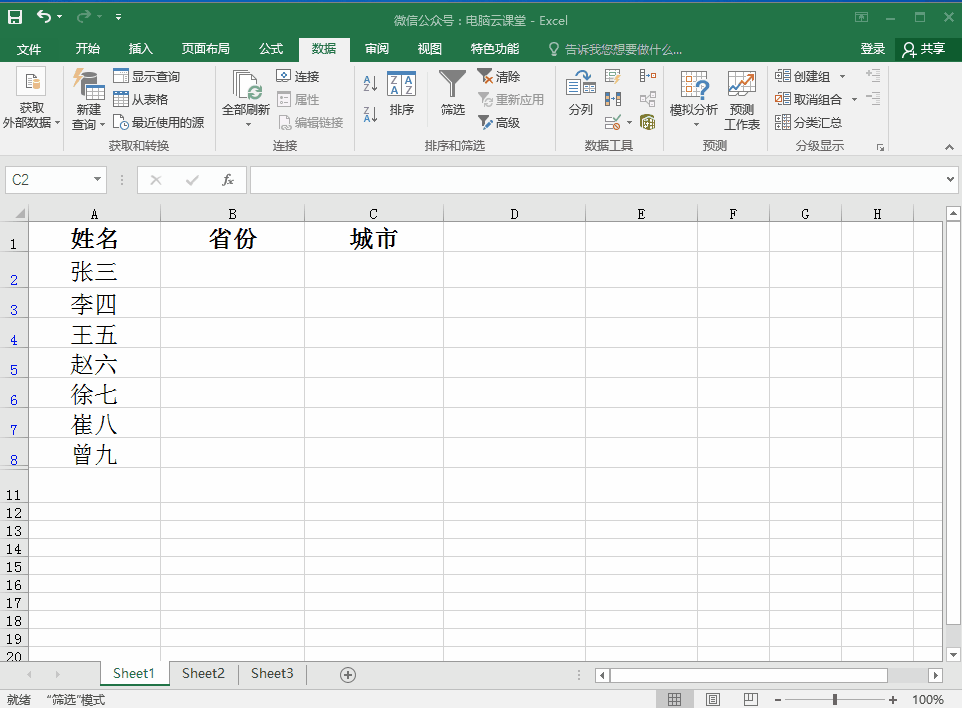
Task: Switch to Page Layout view
Action: click(x=712, y=699)
